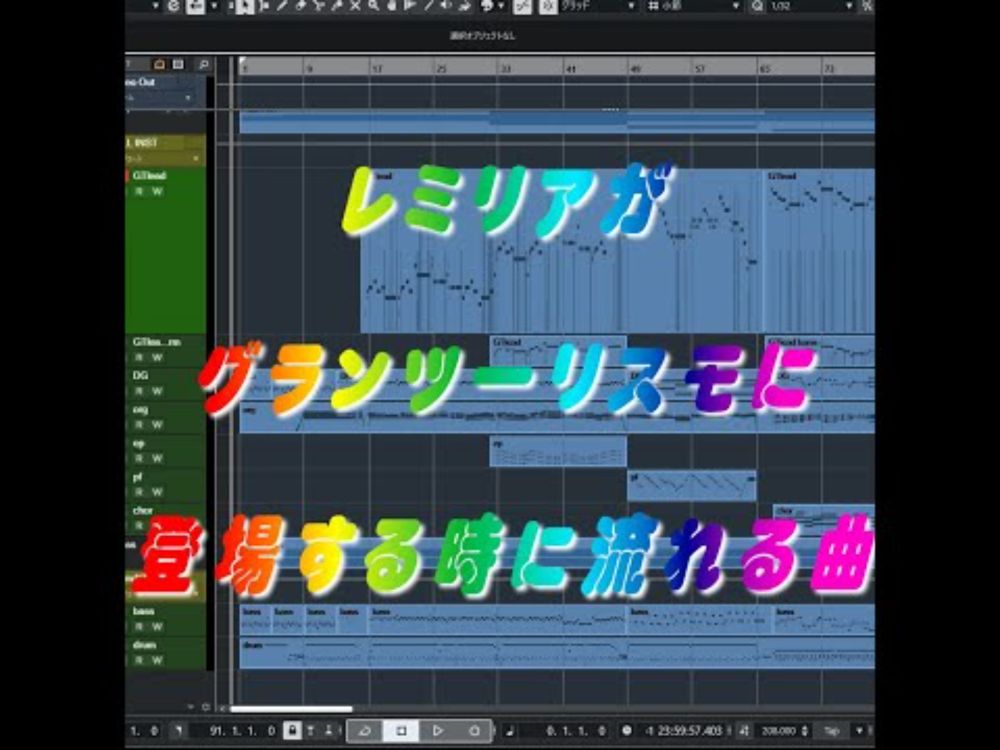Click ruler marker at bar 57
Screen dimensions: 1000x750
(x=700, y=68)
